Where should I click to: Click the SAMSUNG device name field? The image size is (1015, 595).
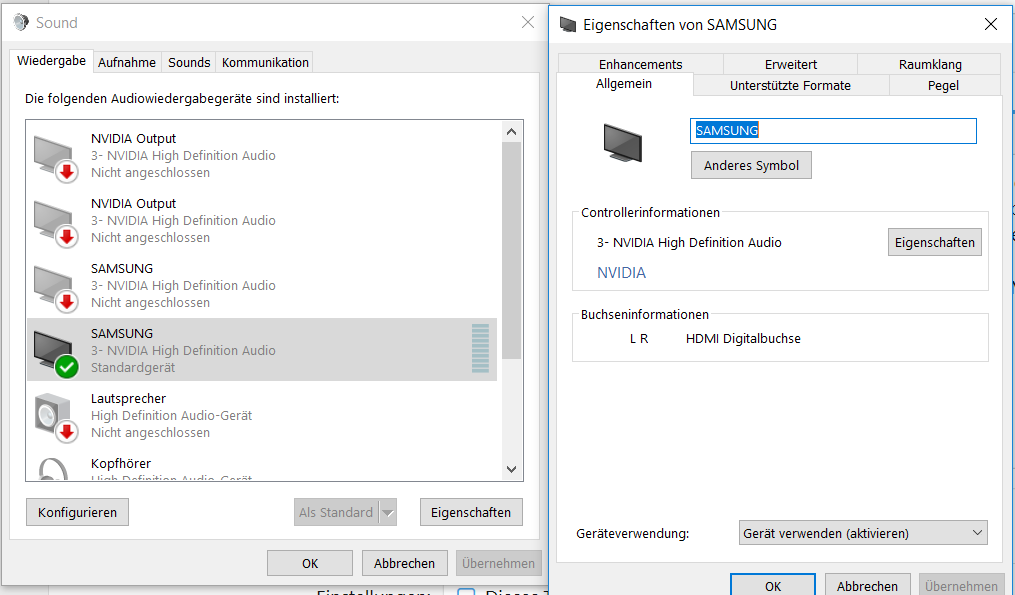(833, 131)
